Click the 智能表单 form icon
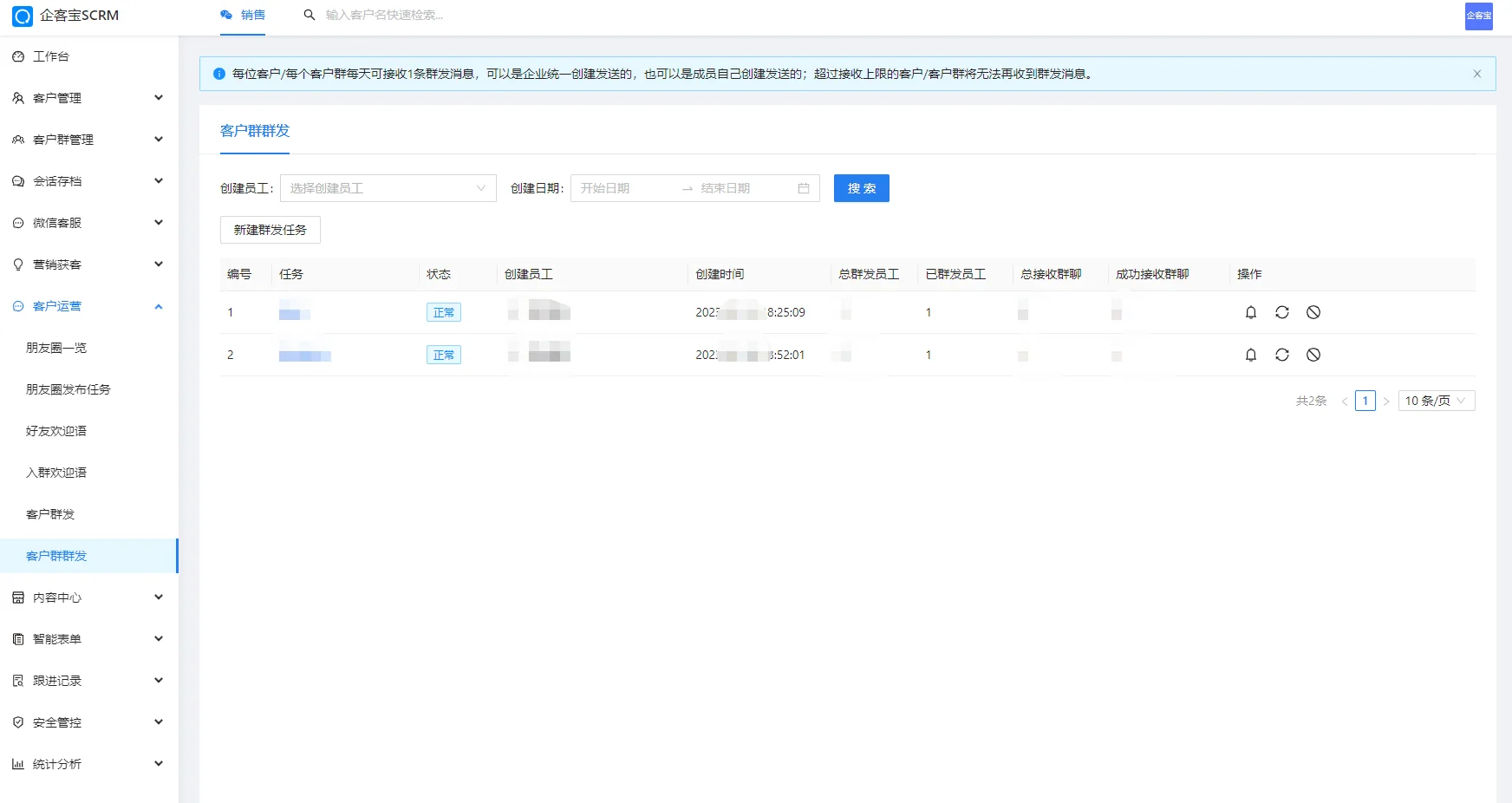The image size is (1512, 803). point(18,639)
